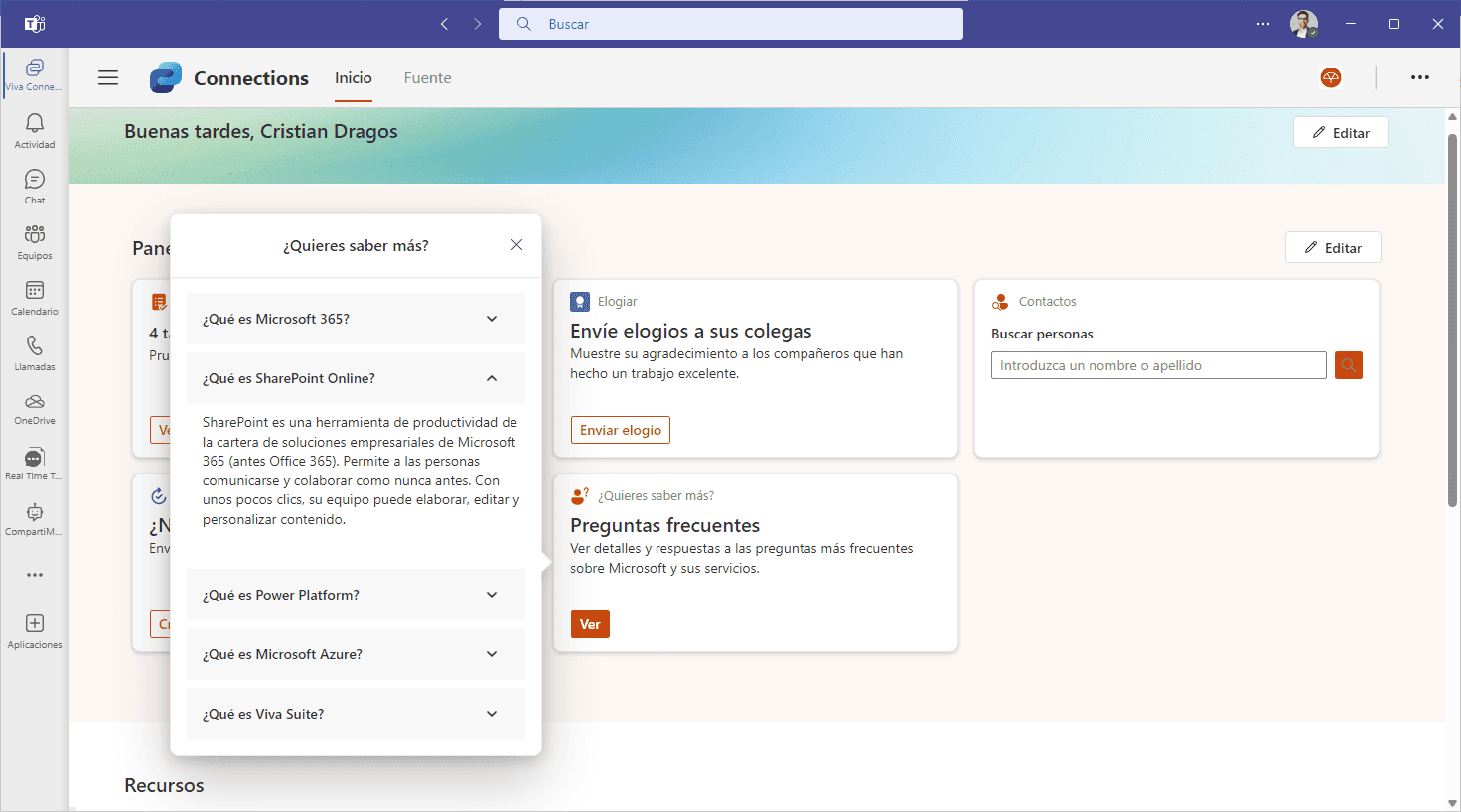
Task: Show more apps ellipsis in sidebar
Action: [x=35, y=575]
